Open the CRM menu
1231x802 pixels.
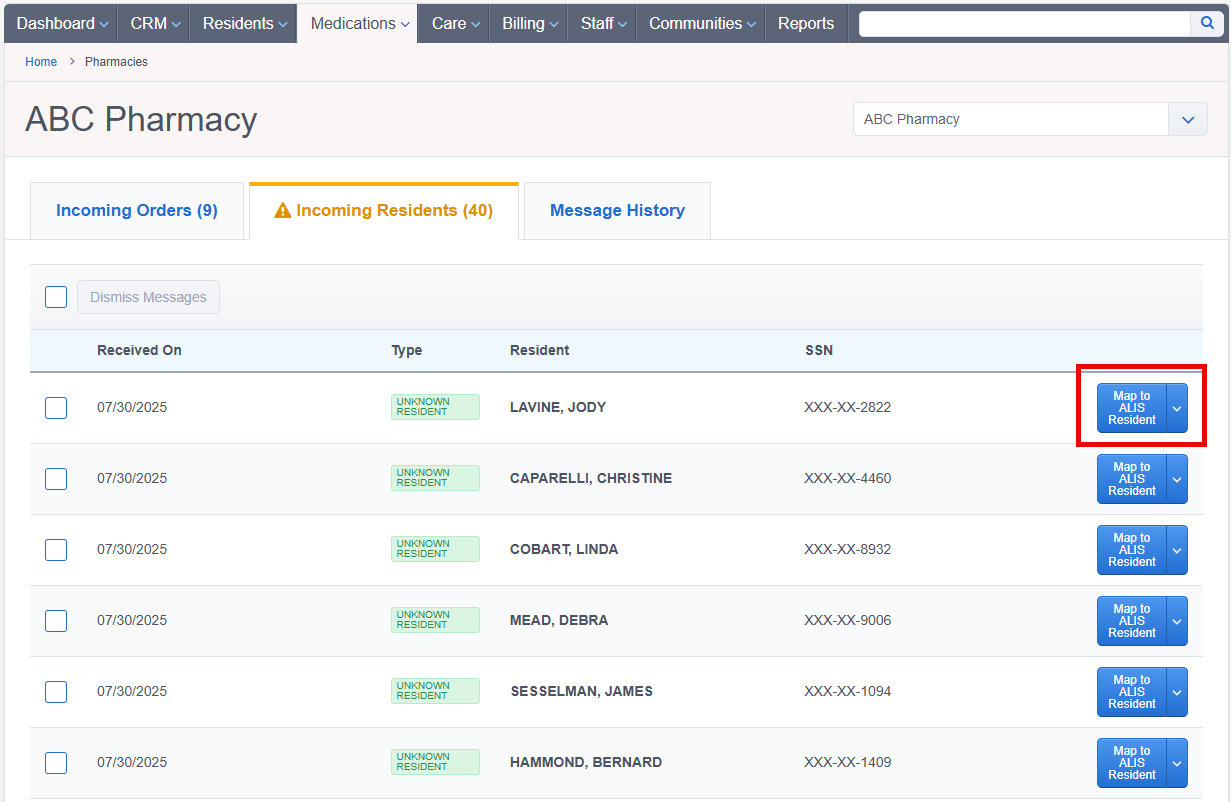point(155,23)
